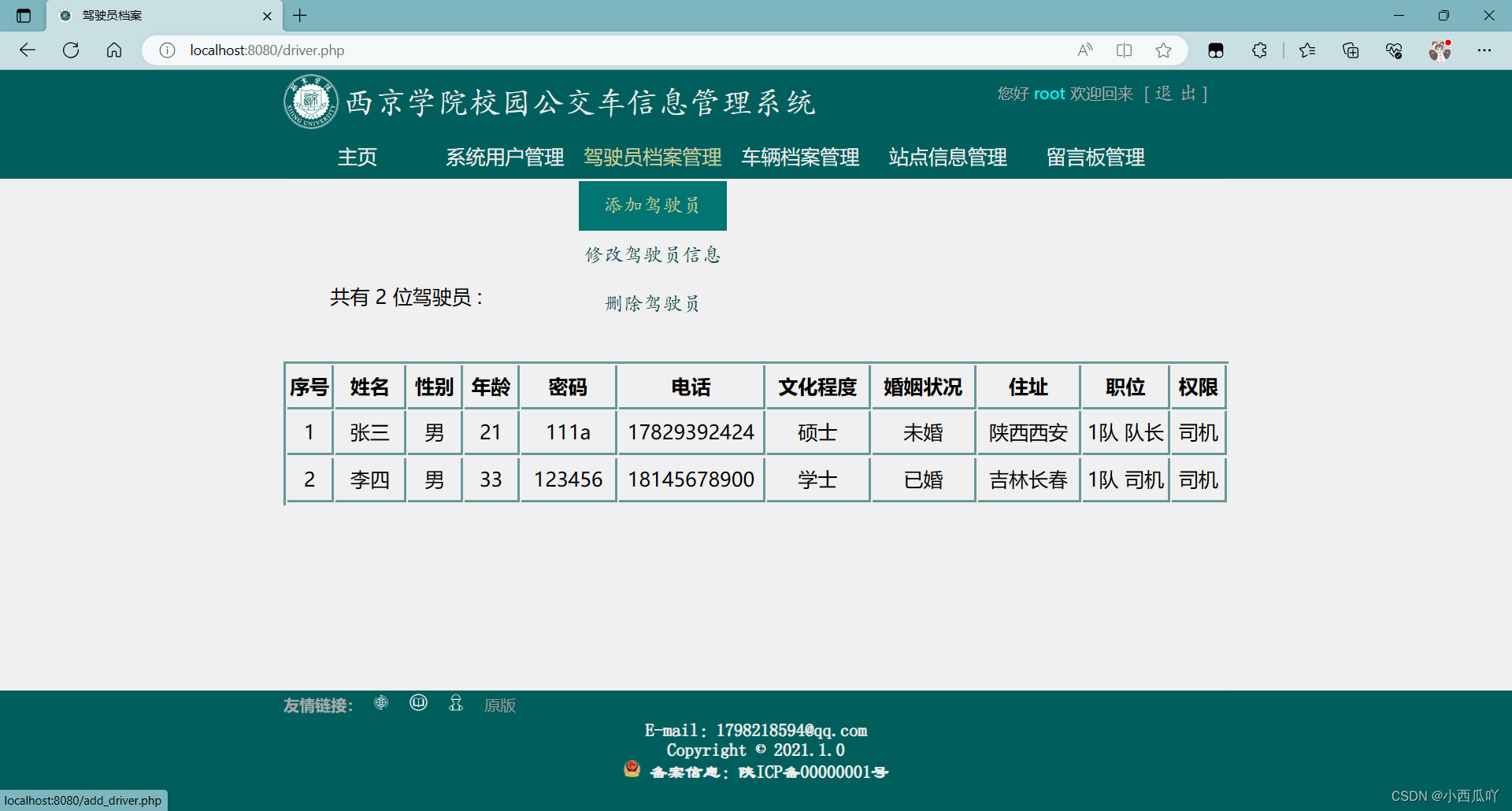Open a new tab with plus icon
Viewport: 1512px width, 811px height.
tap(300, 16)
